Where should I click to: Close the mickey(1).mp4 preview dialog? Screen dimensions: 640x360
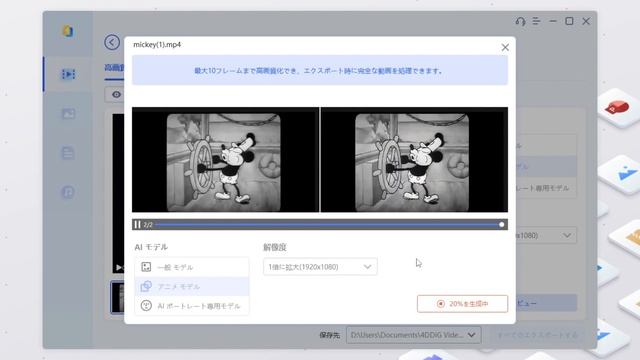coord(505,47)
